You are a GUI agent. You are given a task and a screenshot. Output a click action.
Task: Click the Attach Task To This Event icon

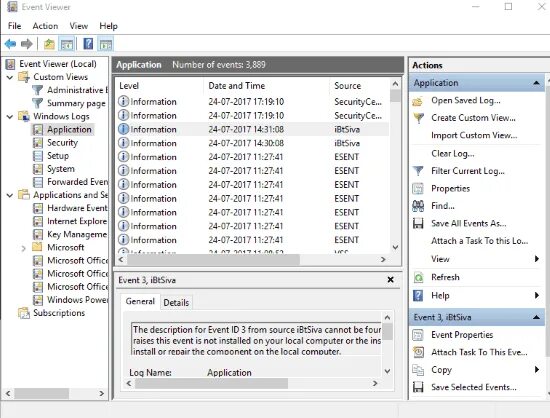pyautogui.click(x=418, y=352)
